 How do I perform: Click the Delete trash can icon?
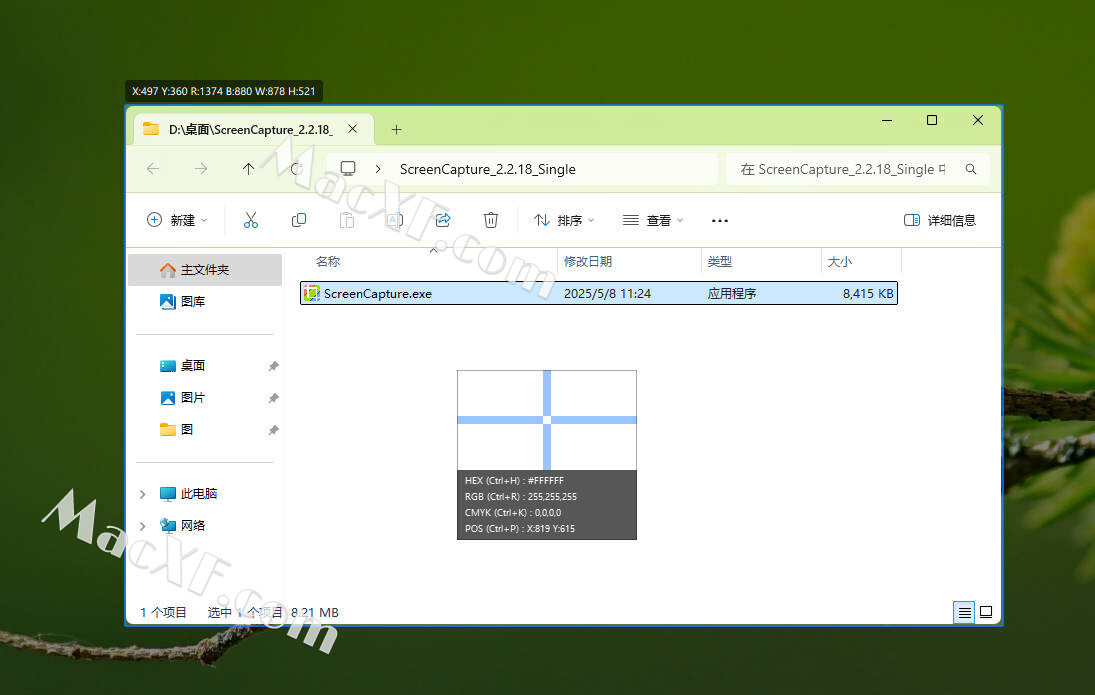click(x=491, y=220)
